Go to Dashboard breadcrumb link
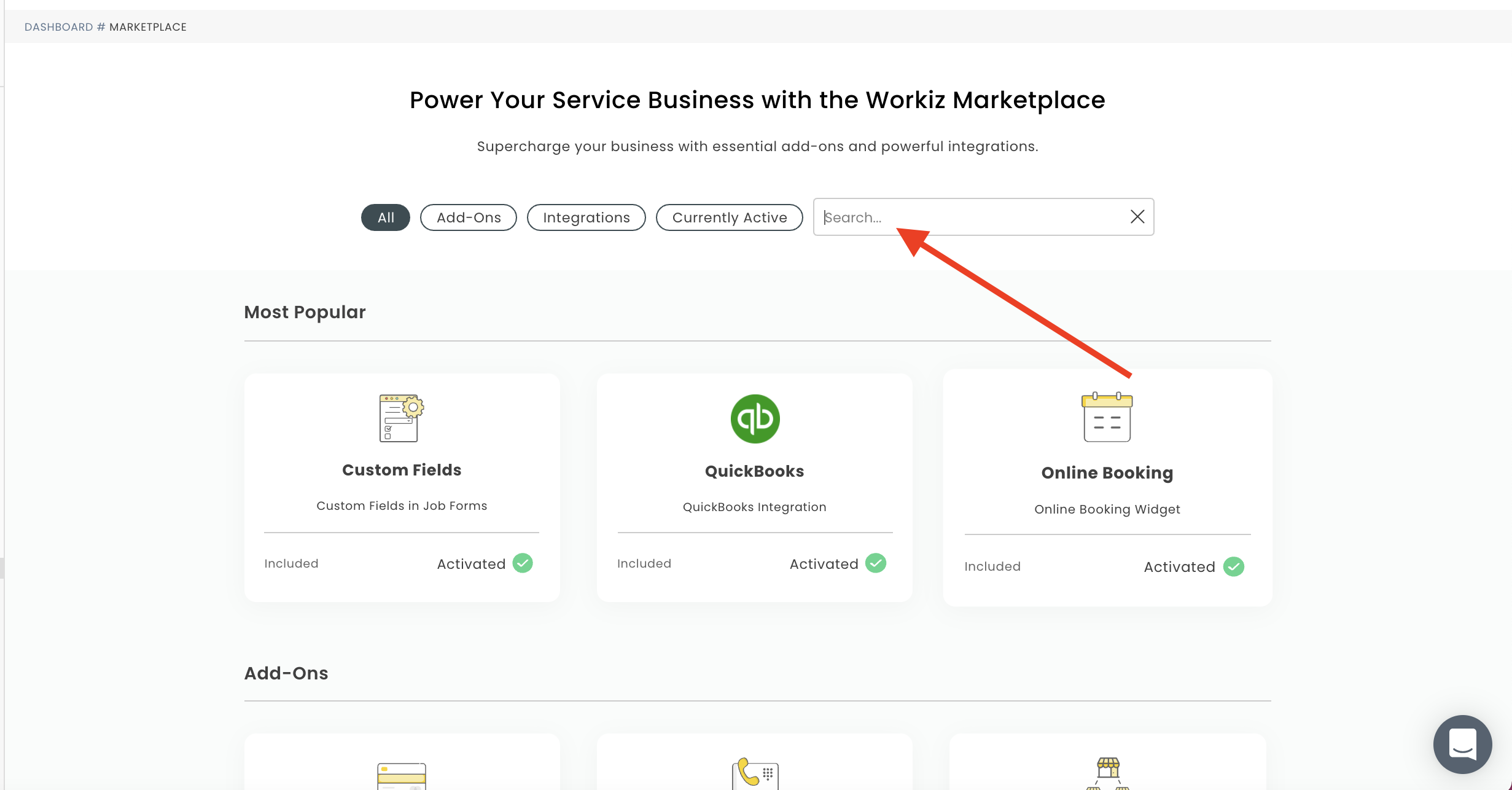 (x=58, y=27)
